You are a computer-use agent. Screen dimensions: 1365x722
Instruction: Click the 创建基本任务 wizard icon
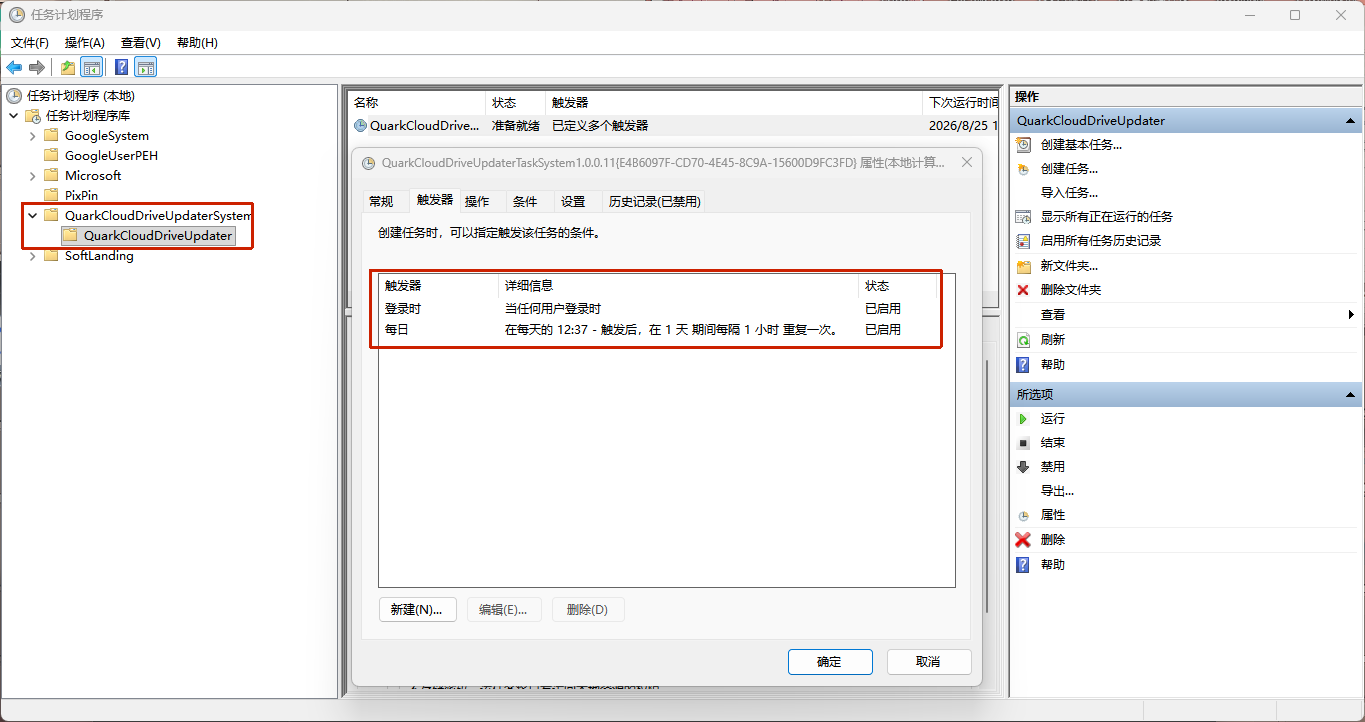tap(1023, 144)
